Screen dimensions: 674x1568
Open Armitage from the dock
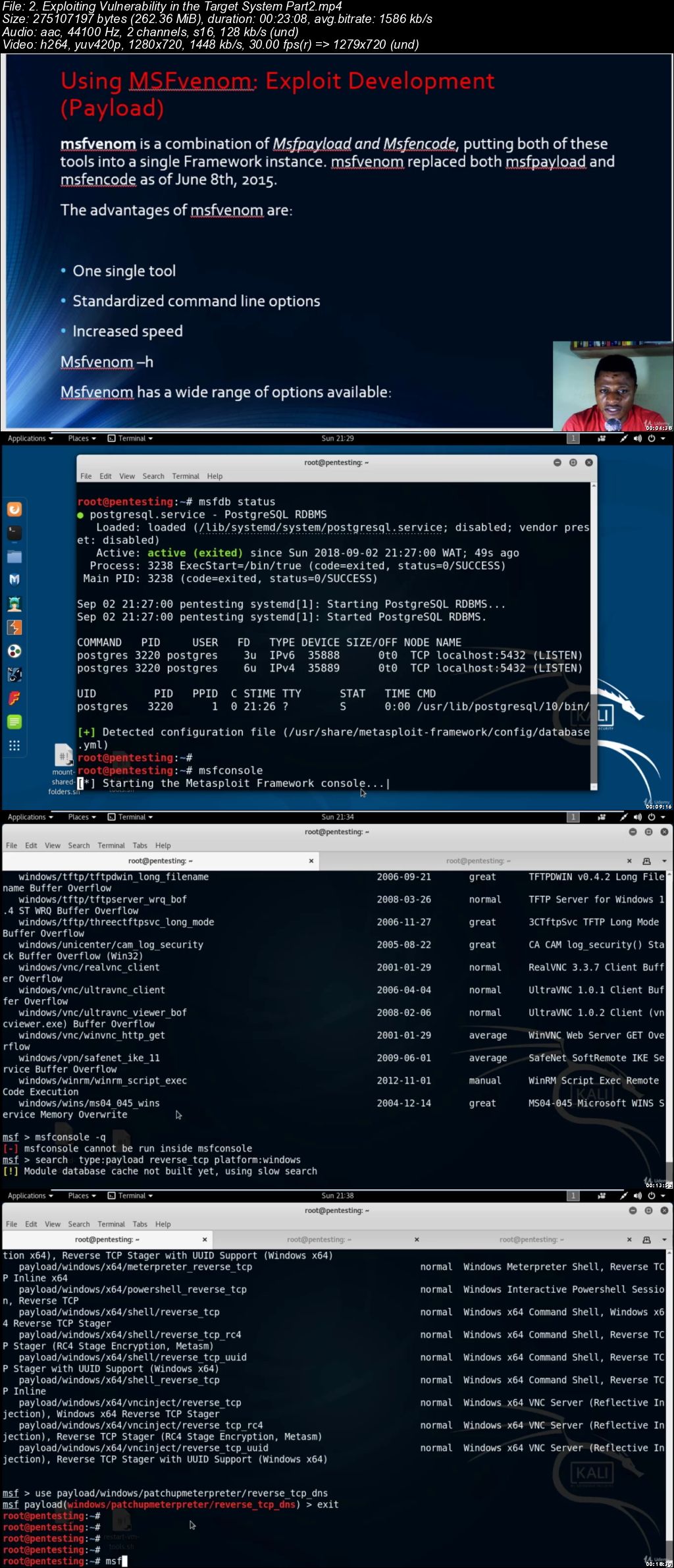(14, 604)
